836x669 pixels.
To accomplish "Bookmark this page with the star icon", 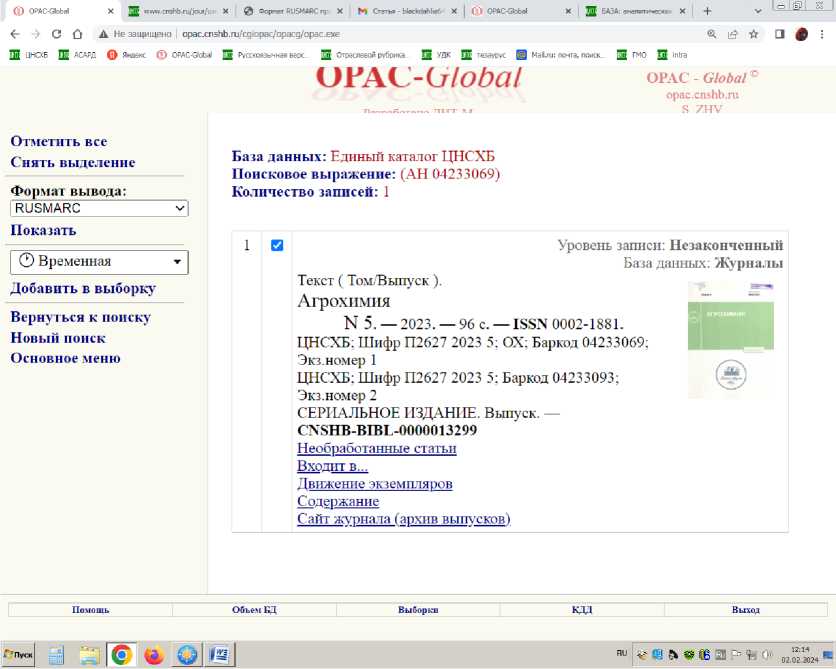I will tap(753, 33).
